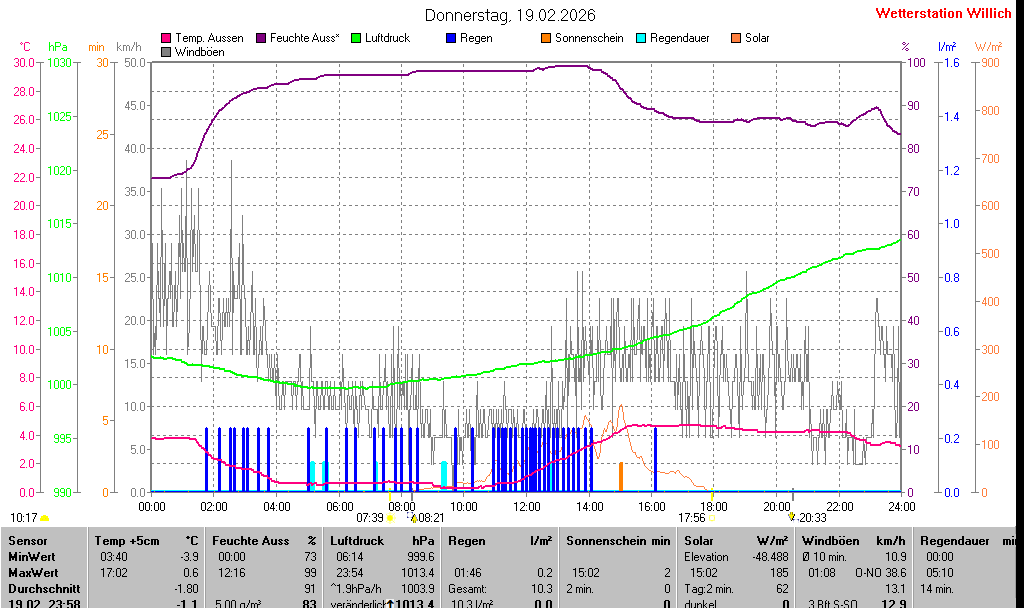Click the orange Sonnenschein legend square
This screenshot has width=1024, height=608.
(545, 38)
